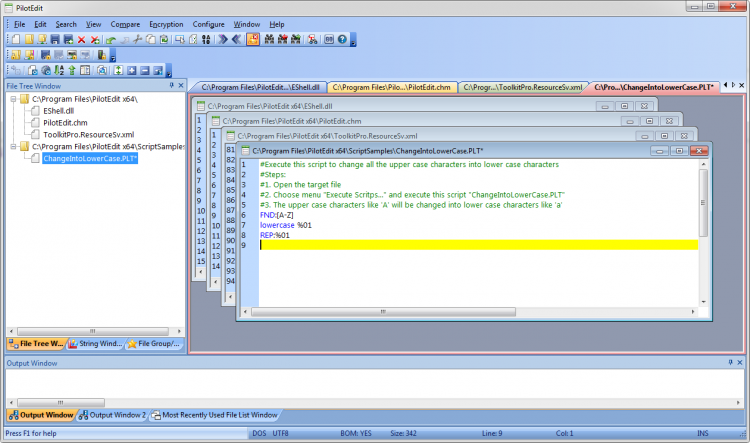Viewport: 750px width, 443px height.
Task: Switch to the File Group panel tab
Action: click(x=154, y=343)
